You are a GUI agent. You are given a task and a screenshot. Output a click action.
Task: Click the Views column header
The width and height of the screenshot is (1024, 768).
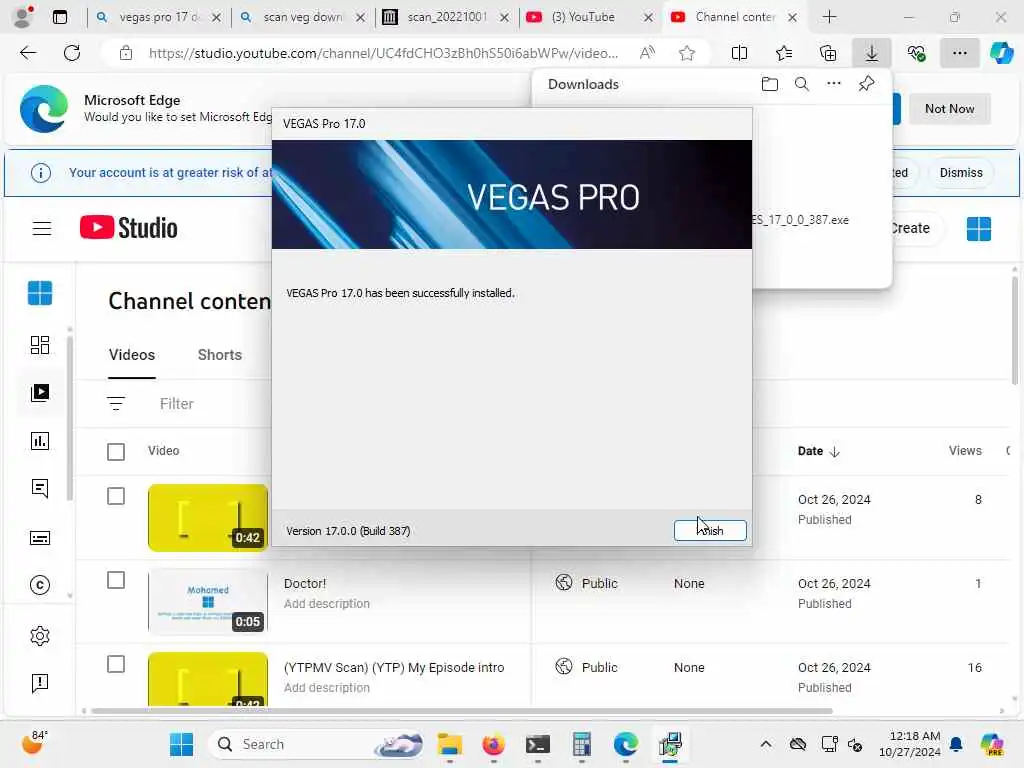(x=965, y=451)
